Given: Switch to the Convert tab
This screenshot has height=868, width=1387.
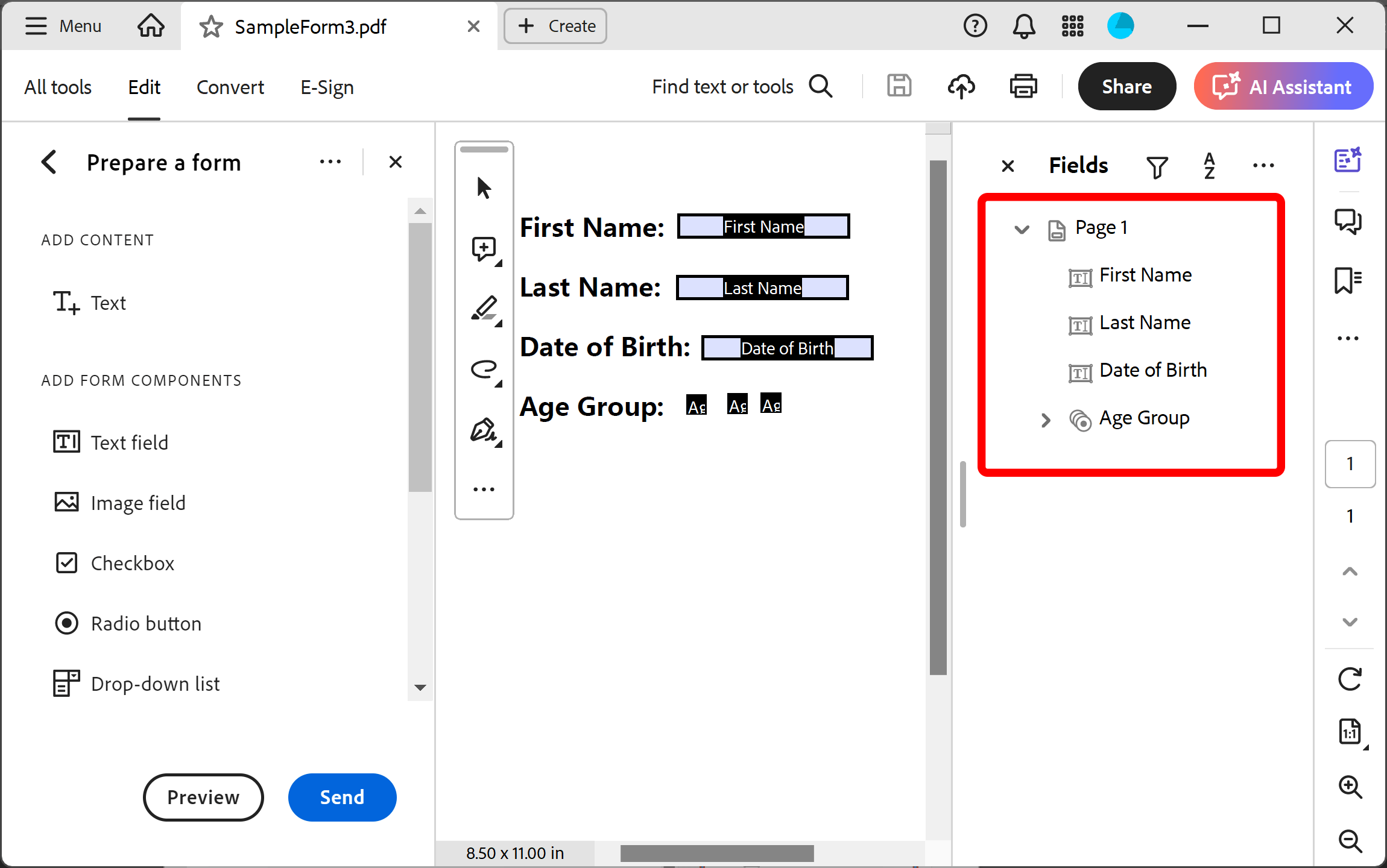Looking at the screenshot, I should [x=230, y=86].
